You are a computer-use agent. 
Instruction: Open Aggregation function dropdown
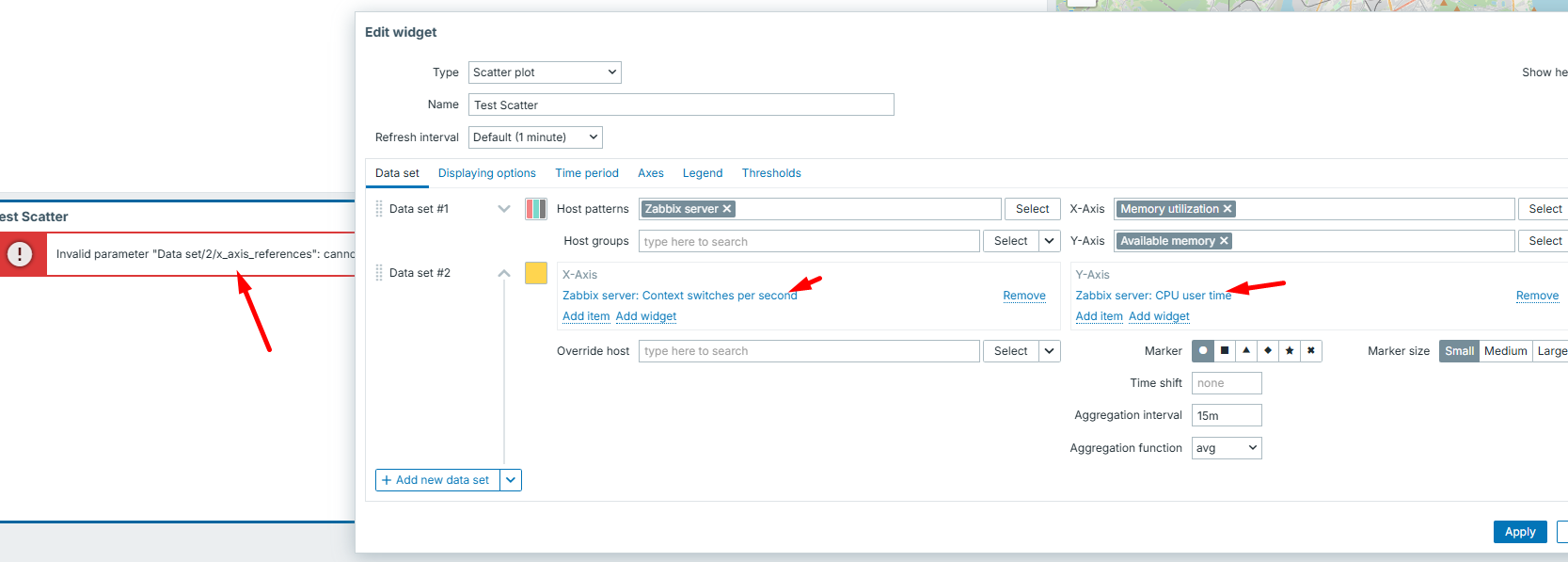1227,448
